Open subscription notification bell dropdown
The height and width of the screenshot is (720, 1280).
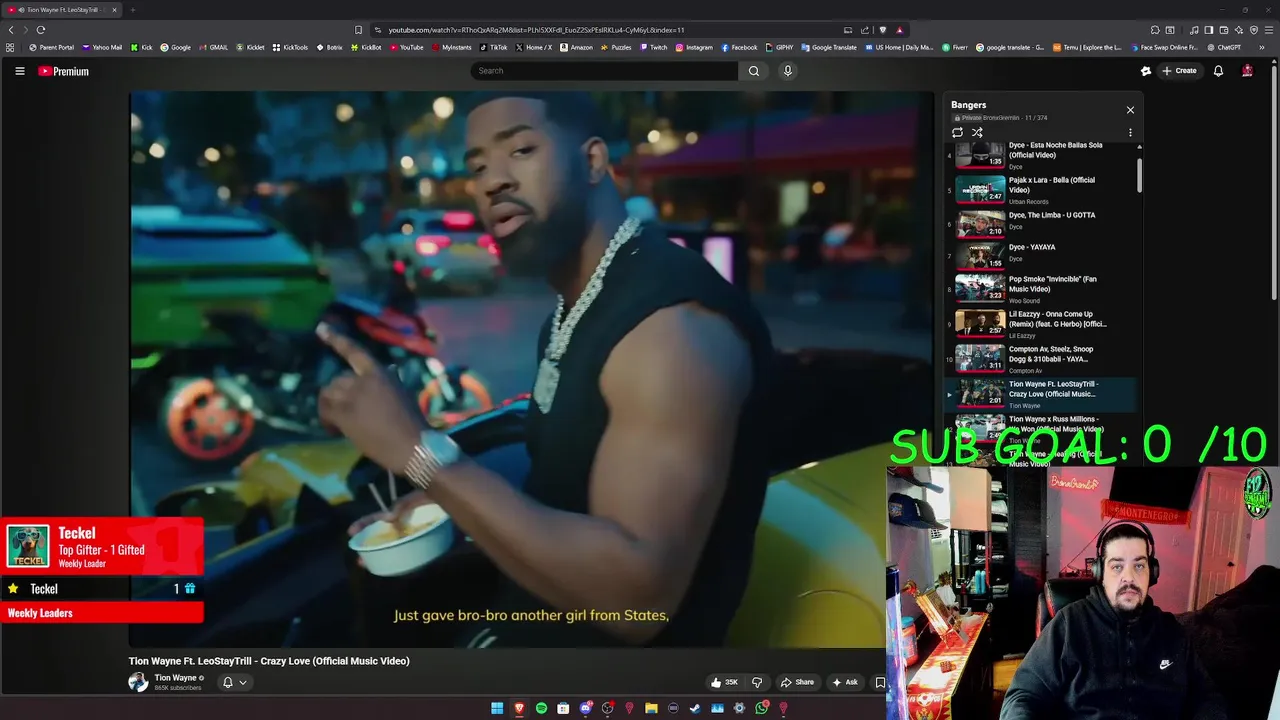[234, 682]
